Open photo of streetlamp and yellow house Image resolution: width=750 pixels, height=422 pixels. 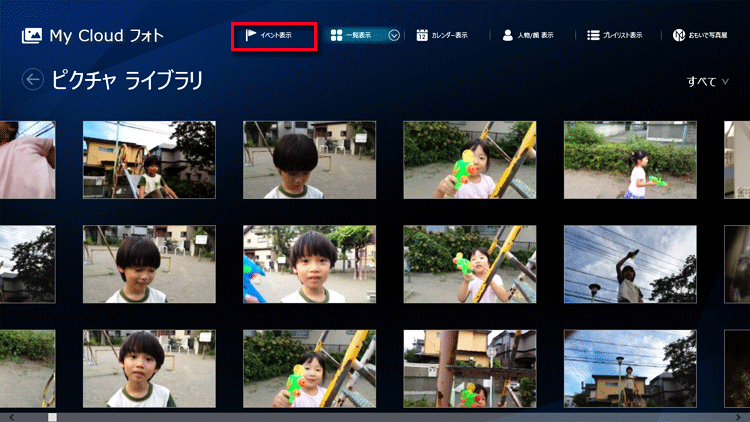(630, 368)
